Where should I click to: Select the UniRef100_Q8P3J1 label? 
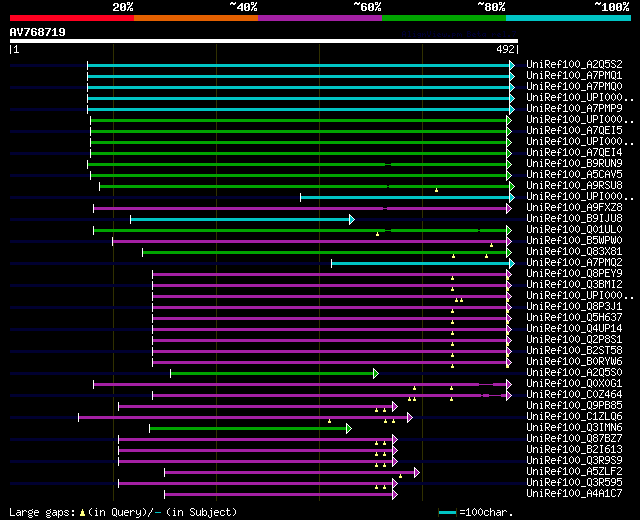coord(574,307)
